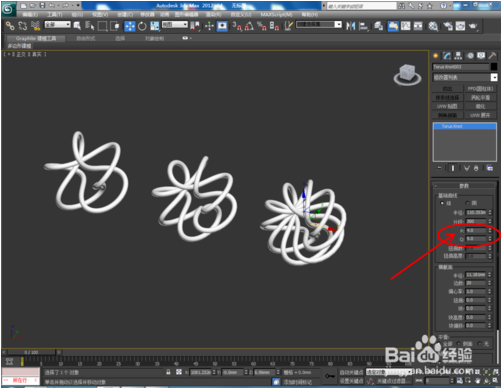Open the Curve Editor
The width and height of the screenshot is (503, 389).
(x=406, y=26)
